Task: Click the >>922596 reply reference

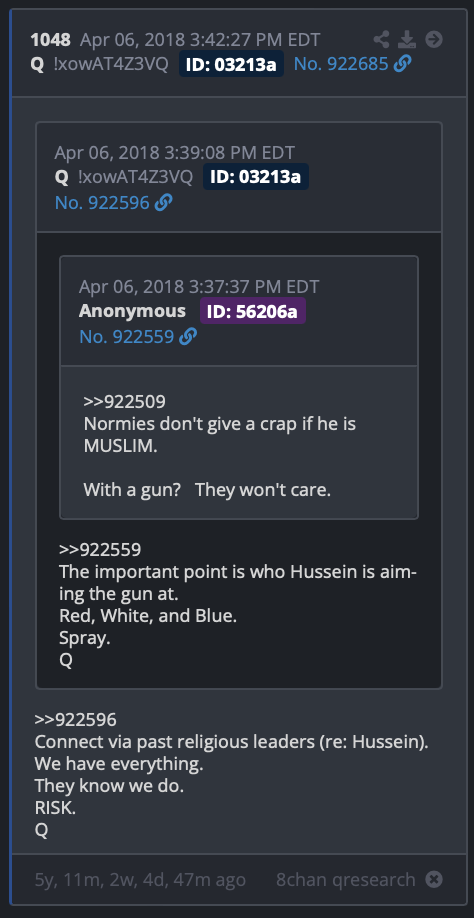Action: pyautogui.click(x=75, y=720)
